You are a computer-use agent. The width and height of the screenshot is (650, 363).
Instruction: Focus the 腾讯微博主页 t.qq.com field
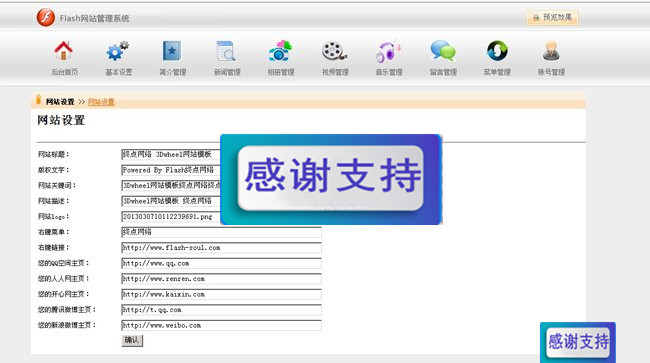coord(221,310)
